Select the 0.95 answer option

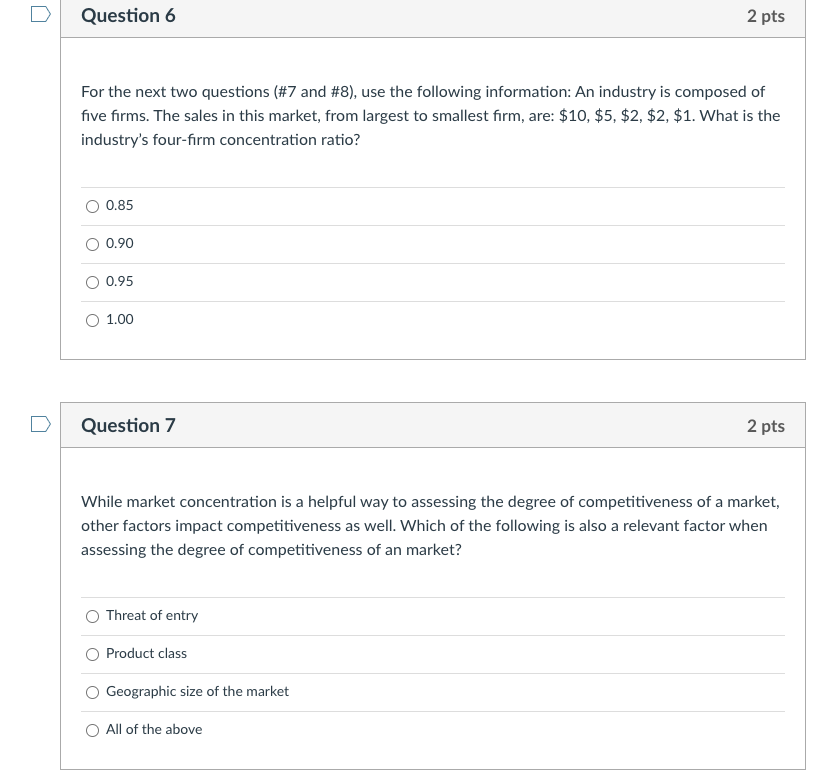pos(92,282)
